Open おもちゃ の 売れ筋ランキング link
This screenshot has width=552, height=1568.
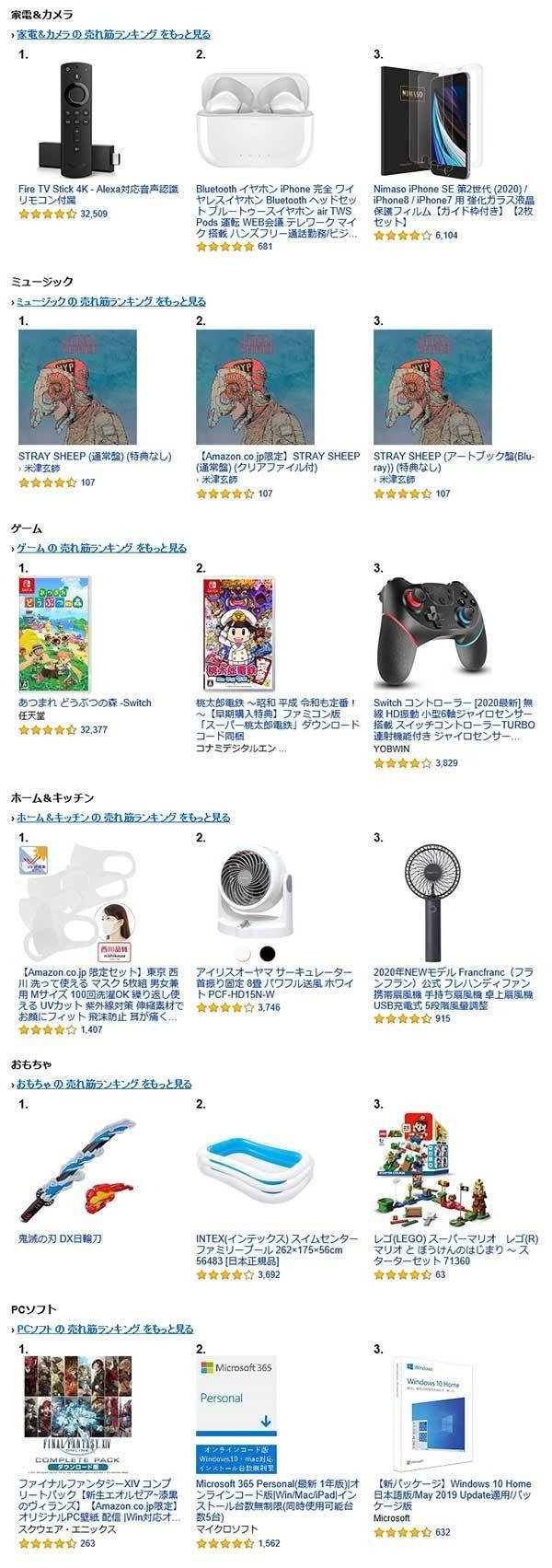tap(105, 1084)
